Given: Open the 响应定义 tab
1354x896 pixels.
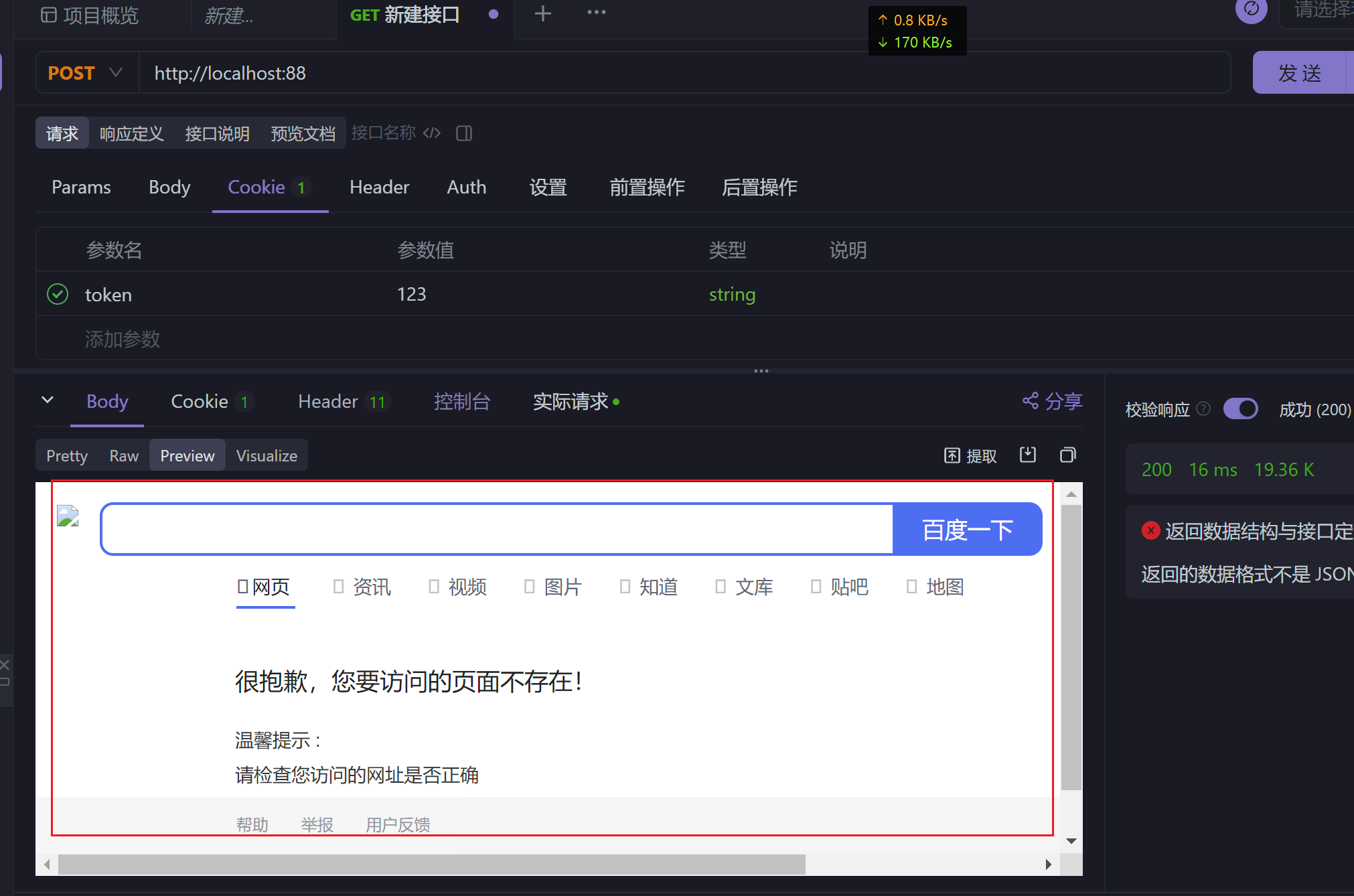Looking at the screenshot, I should [x=131, y=133].
